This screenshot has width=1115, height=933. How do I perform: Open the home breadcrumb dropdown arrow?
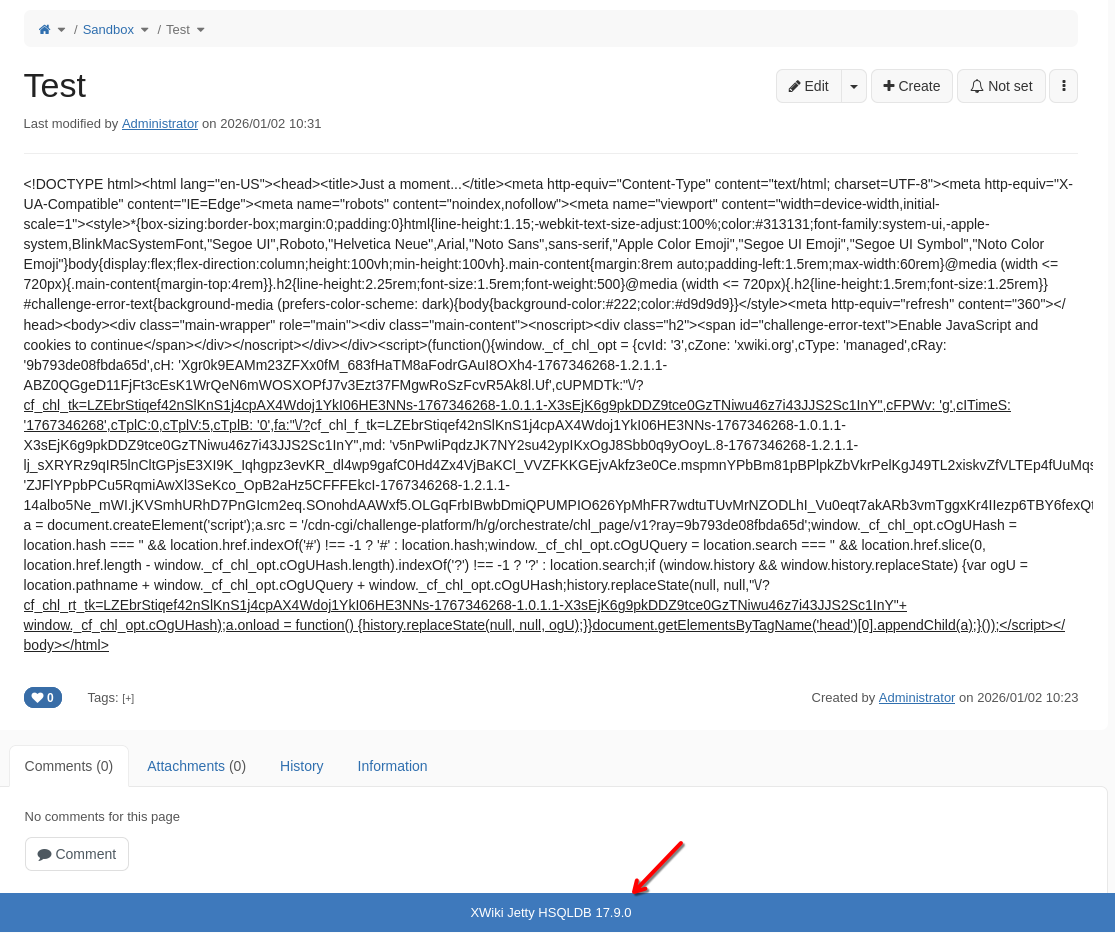tap(62, 30)
